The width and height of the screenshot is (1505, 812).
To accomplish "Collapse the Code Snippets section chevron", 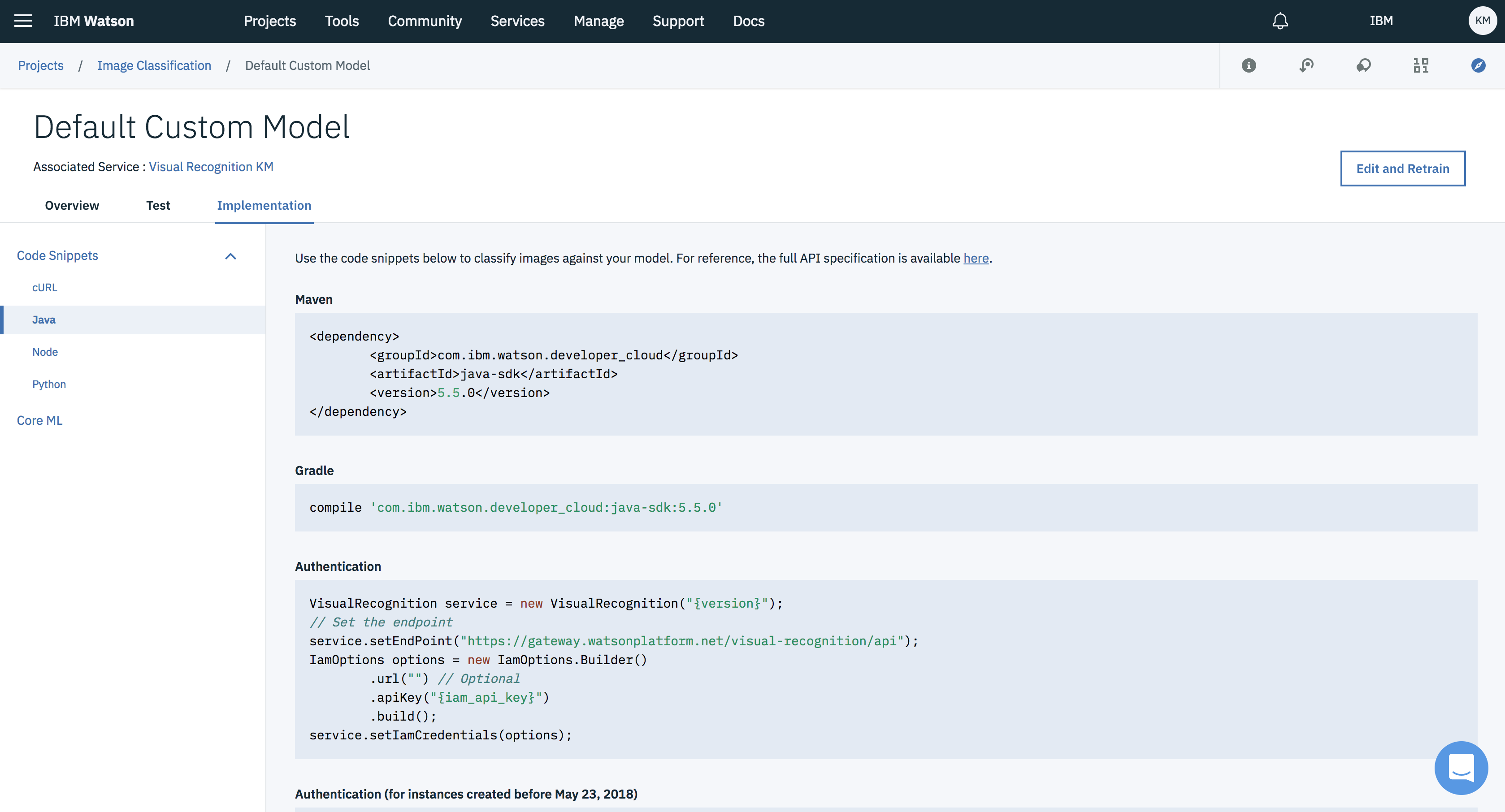I will pos(231,256).
